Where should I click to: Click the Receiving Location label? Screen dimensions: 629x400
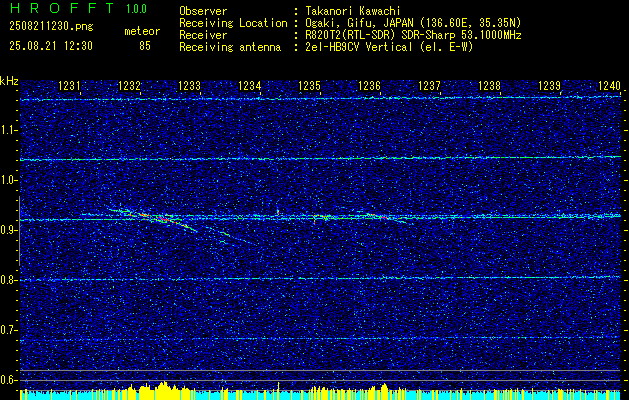[x=233, y=23]
